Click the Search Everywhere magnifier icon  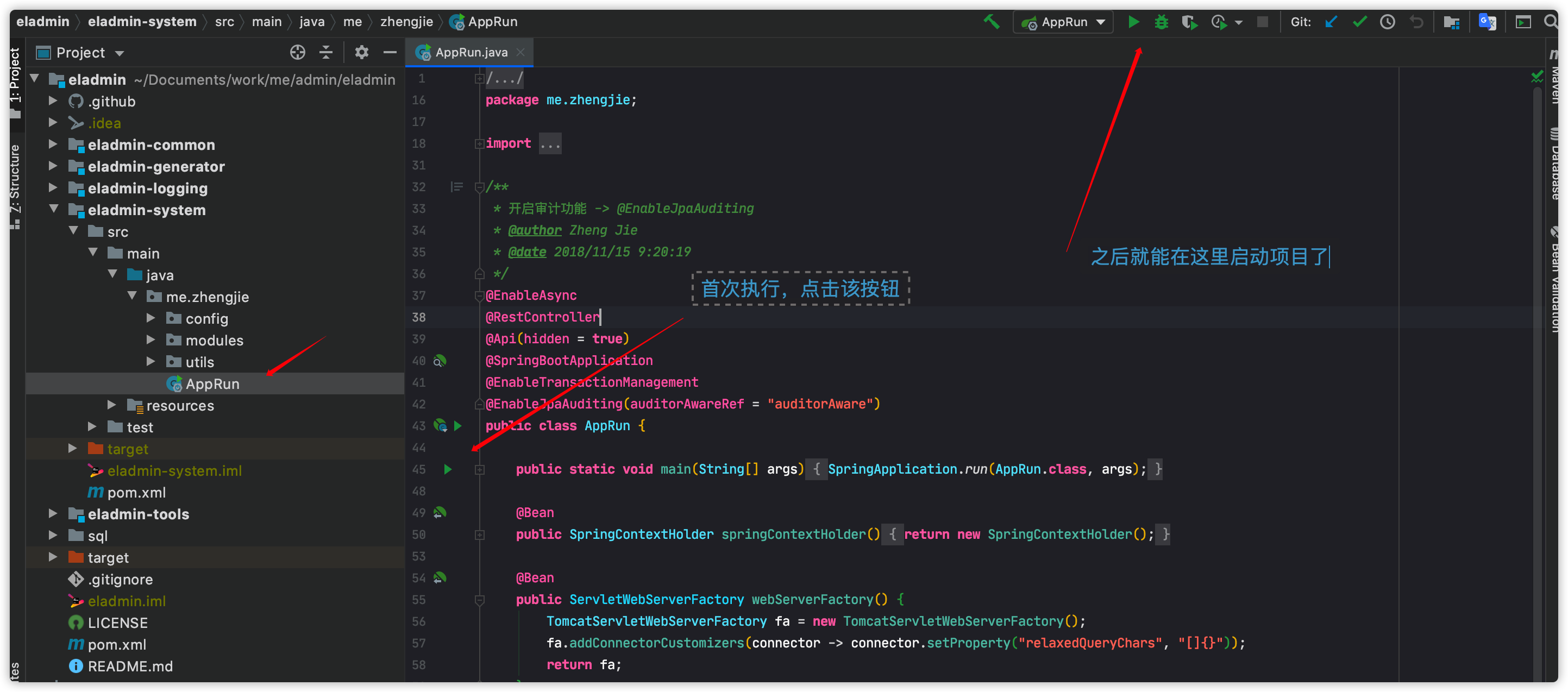[1551, 22]
